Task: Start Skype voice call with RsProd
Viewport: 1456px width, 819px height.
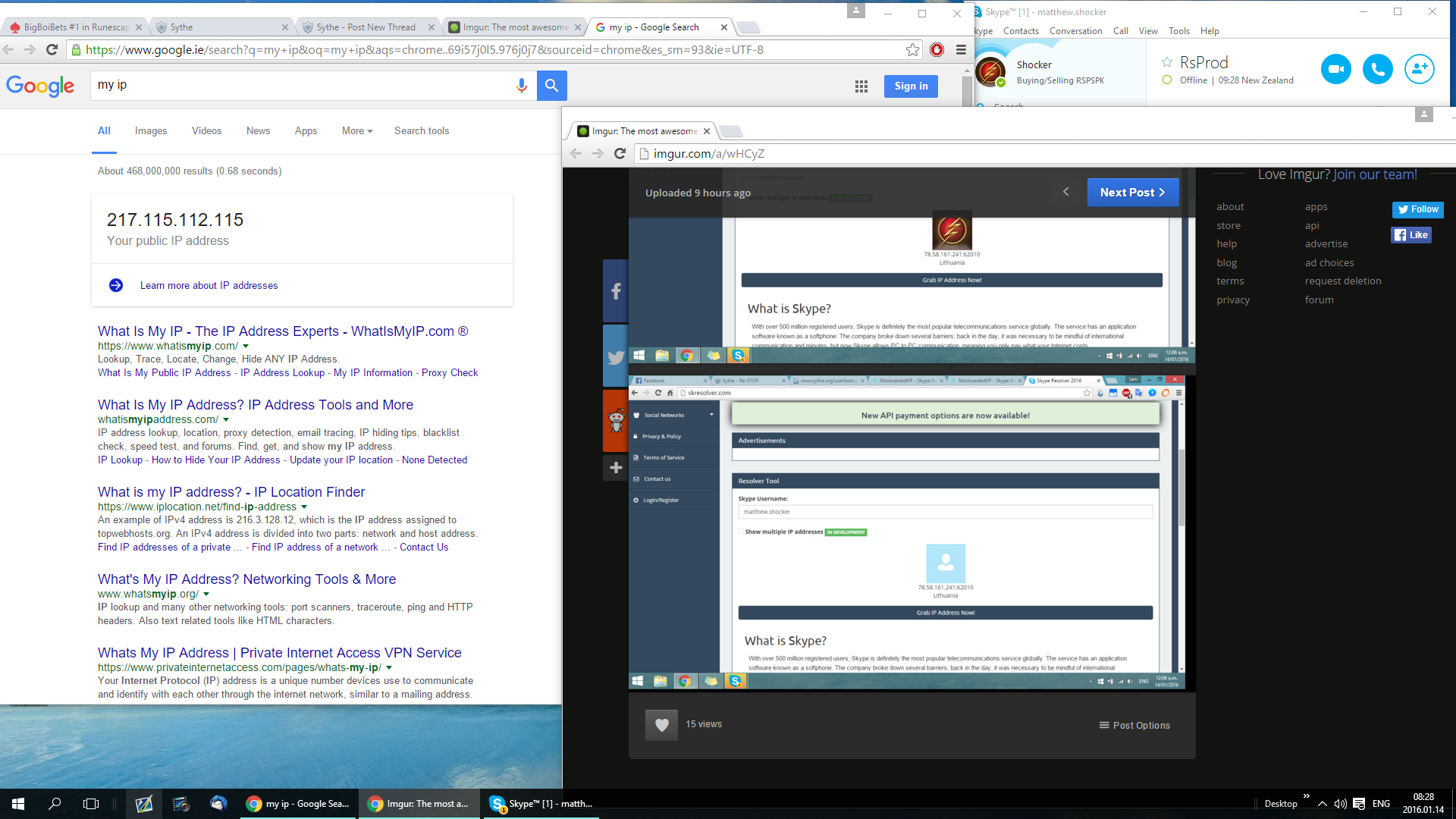Action: pos(1377,69)
